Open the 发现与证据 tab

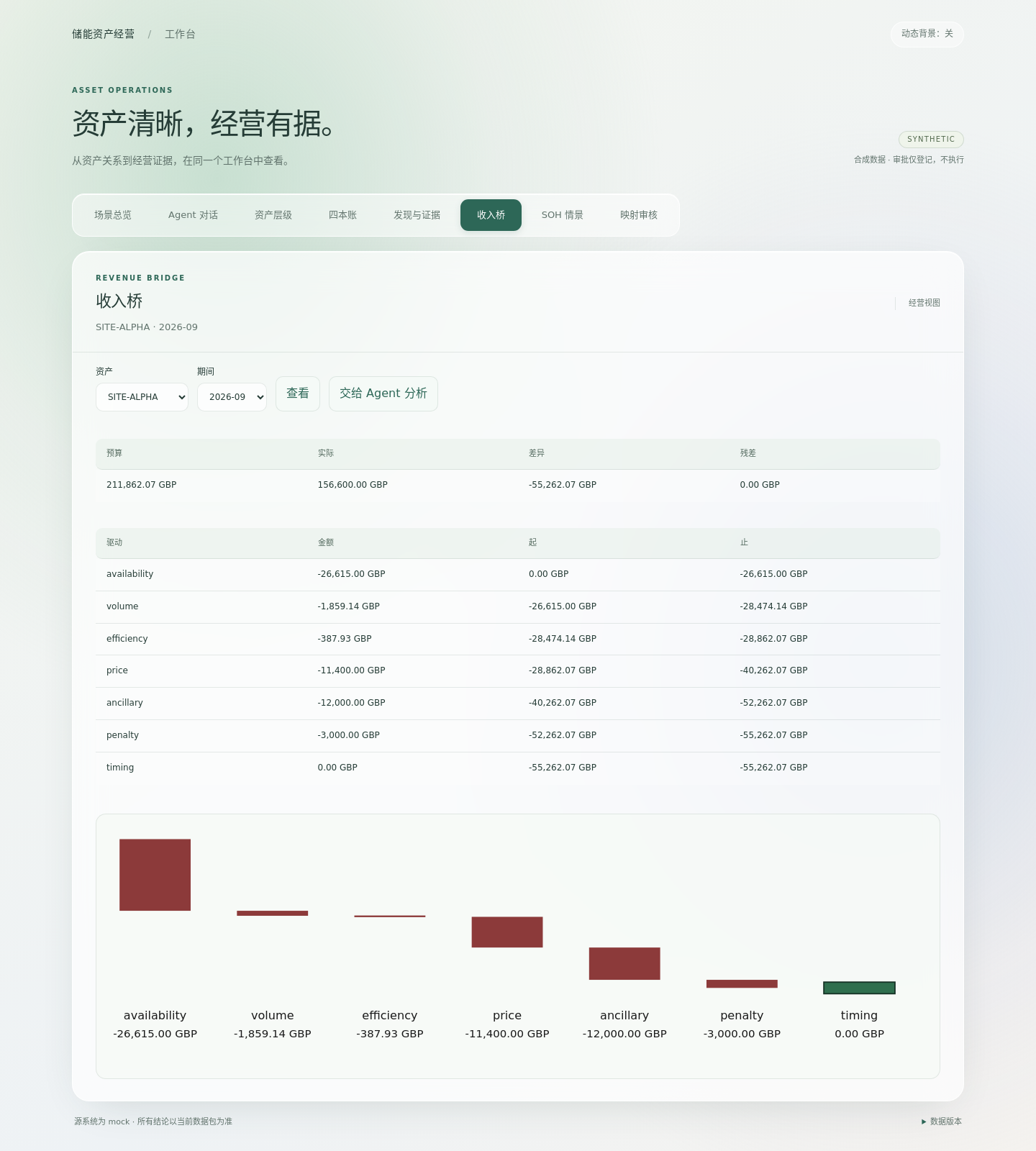pyautogui.click(x=417, y=215)
